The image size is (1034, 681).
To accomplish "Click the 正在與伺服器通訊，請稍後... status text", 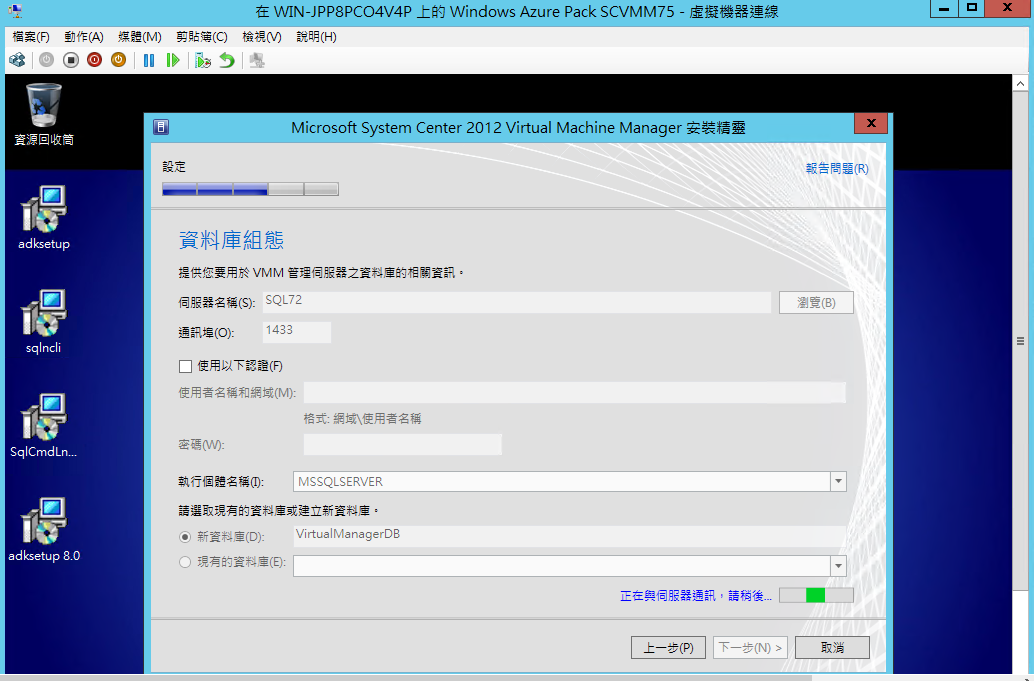I will coord(696,596).
